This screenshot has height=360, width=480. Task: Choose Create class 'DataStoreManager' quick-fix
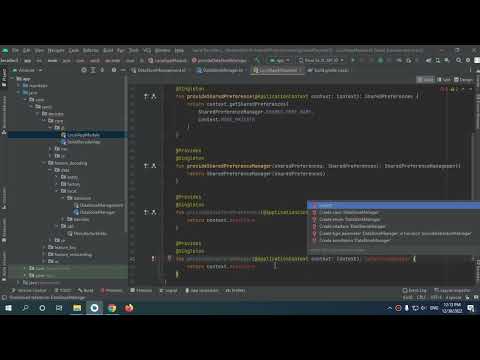point(393,212)
